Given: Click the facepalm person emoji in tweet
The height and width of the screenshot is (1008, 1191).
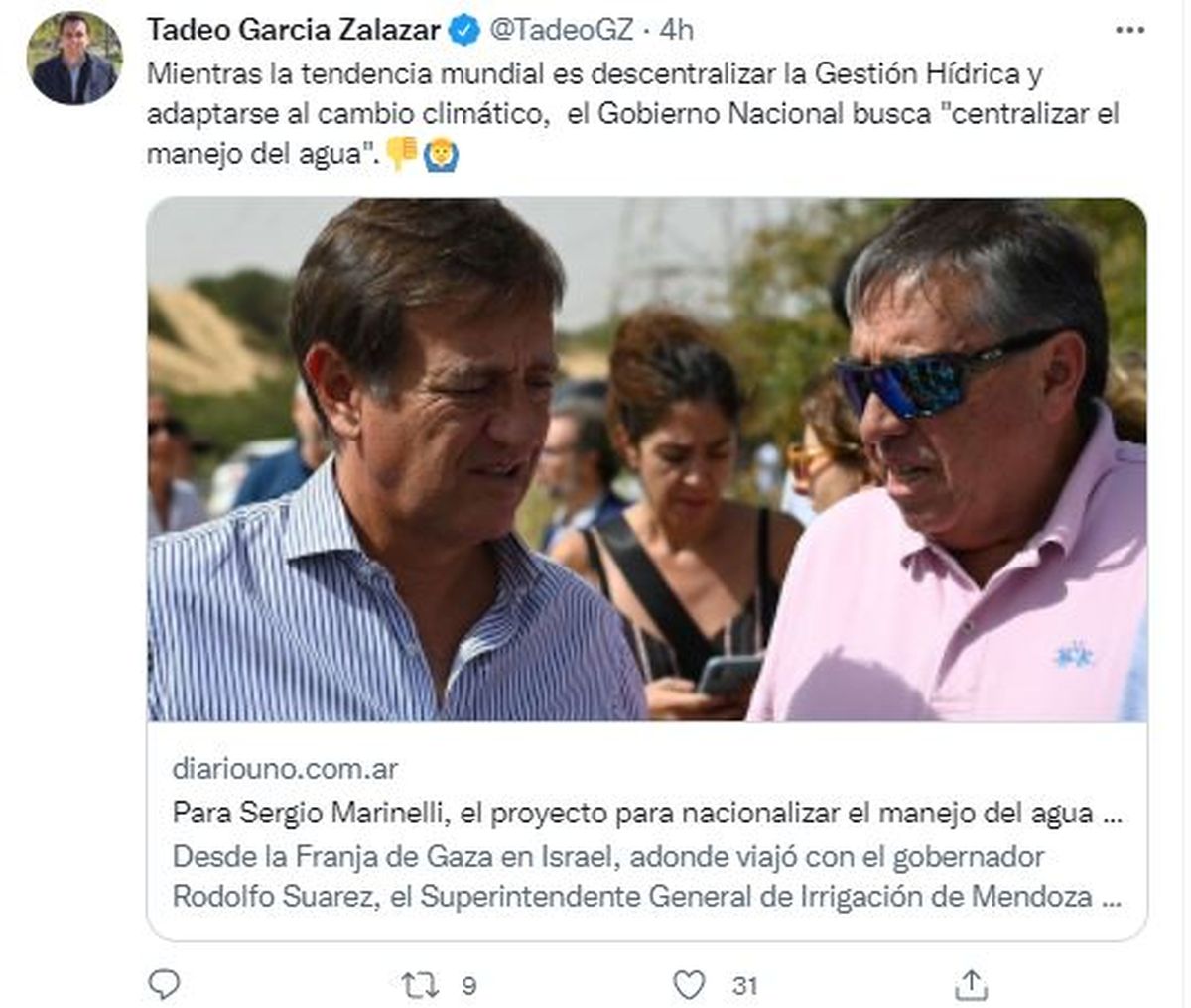Looking at the screenshot, I should click(441, 154).
